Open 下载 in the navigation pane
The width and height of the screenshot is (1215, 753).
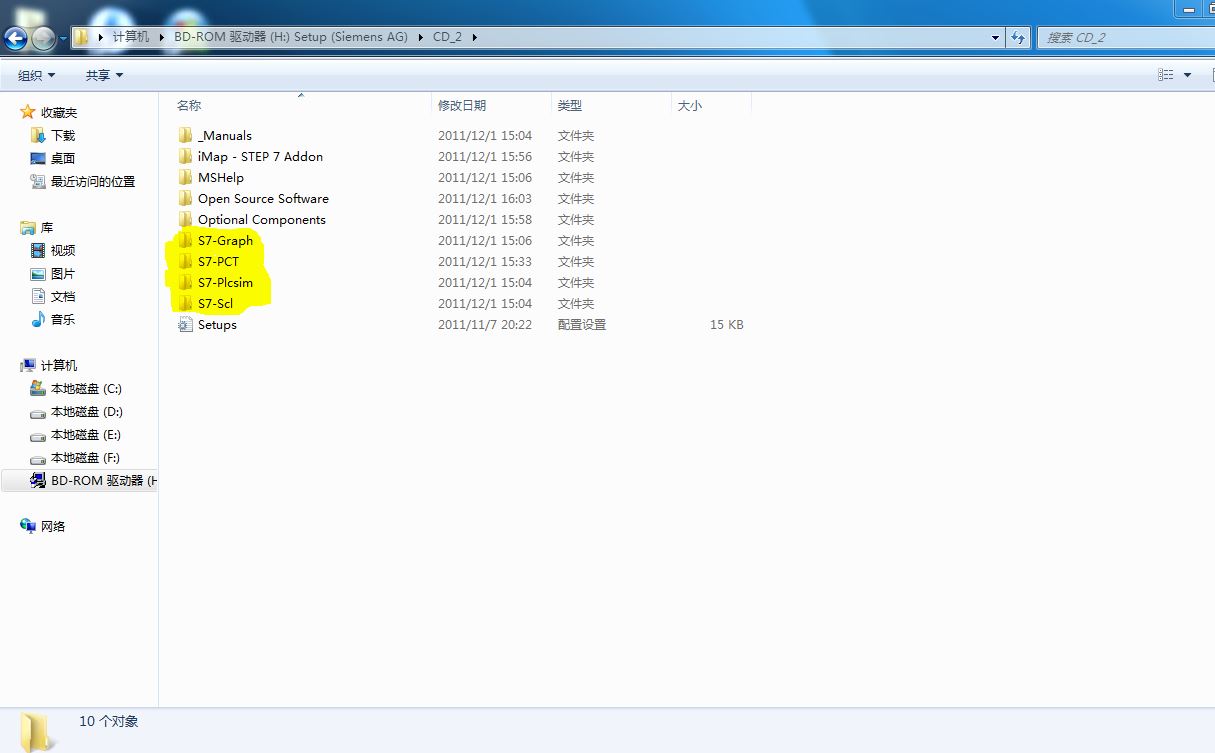tap(63, 135)
